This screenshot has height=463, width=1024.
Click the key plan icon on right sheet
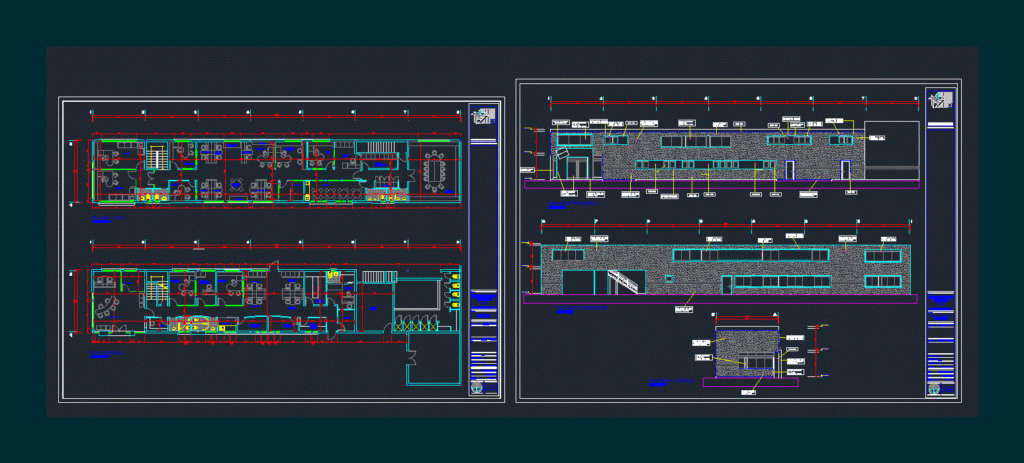click(941, 99)
